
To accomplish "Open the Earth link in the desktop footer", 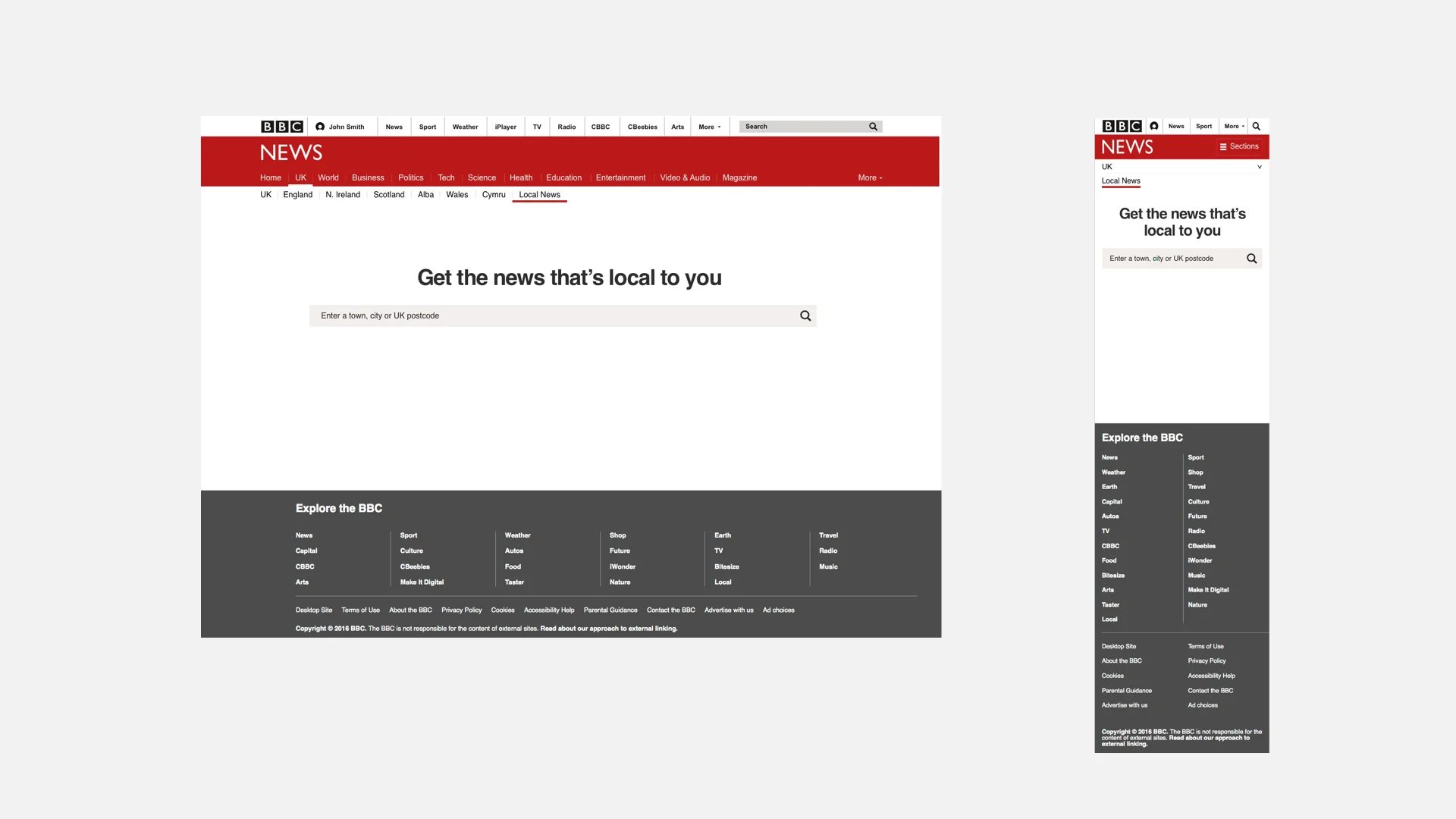I will pyautogui.click(x=723, y=535).
